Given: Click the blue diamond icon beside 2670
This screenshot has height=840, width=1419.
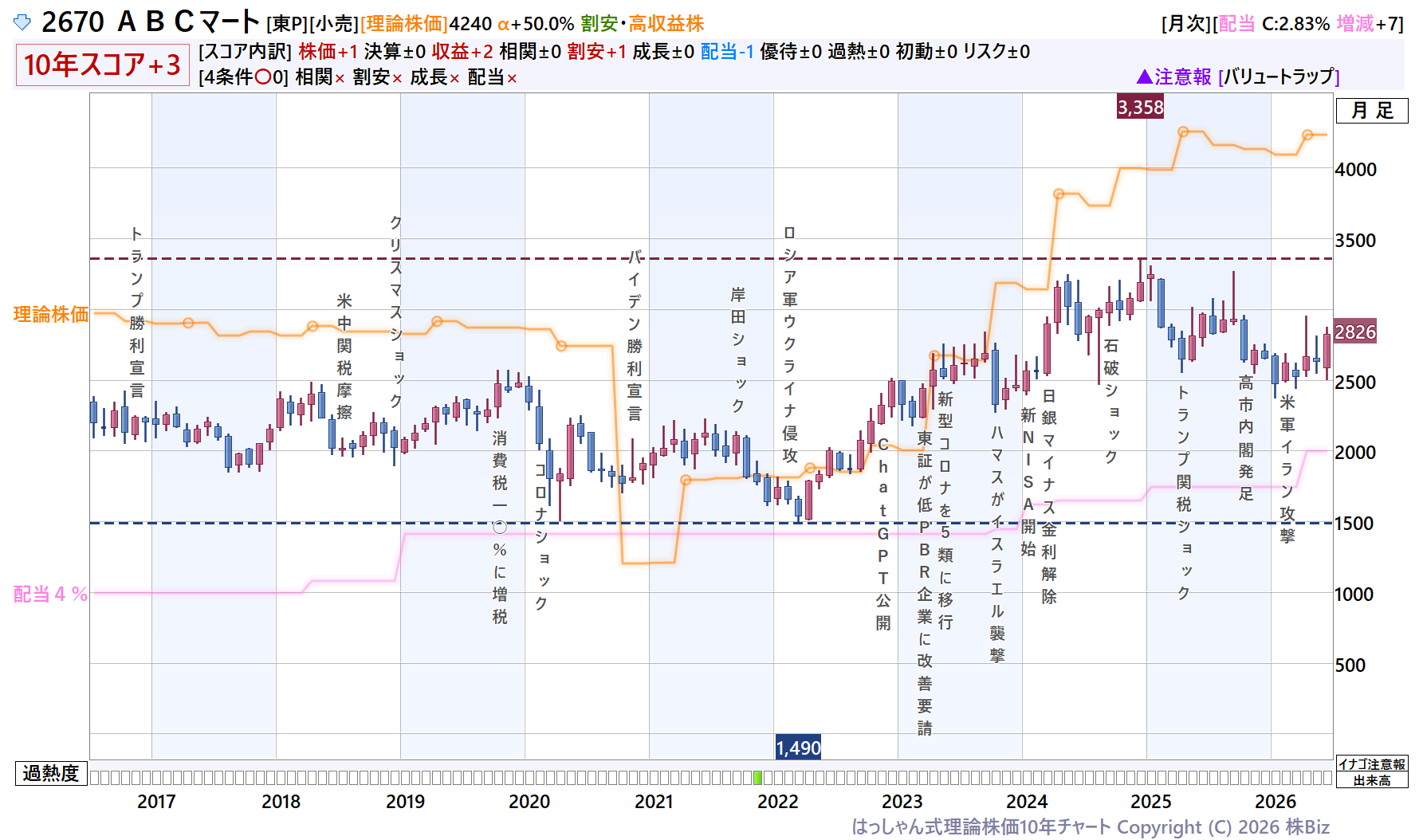Looking at the screenshot, I should [x=22, y=22].
